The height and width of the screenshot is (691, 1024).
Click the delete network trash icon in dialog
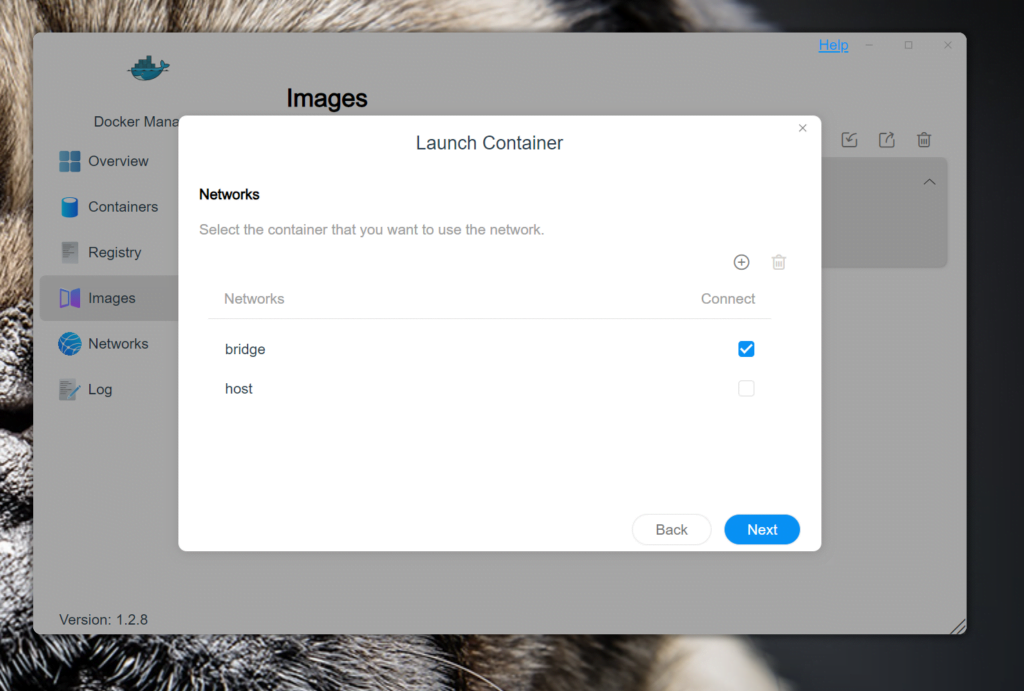[779, 262]
